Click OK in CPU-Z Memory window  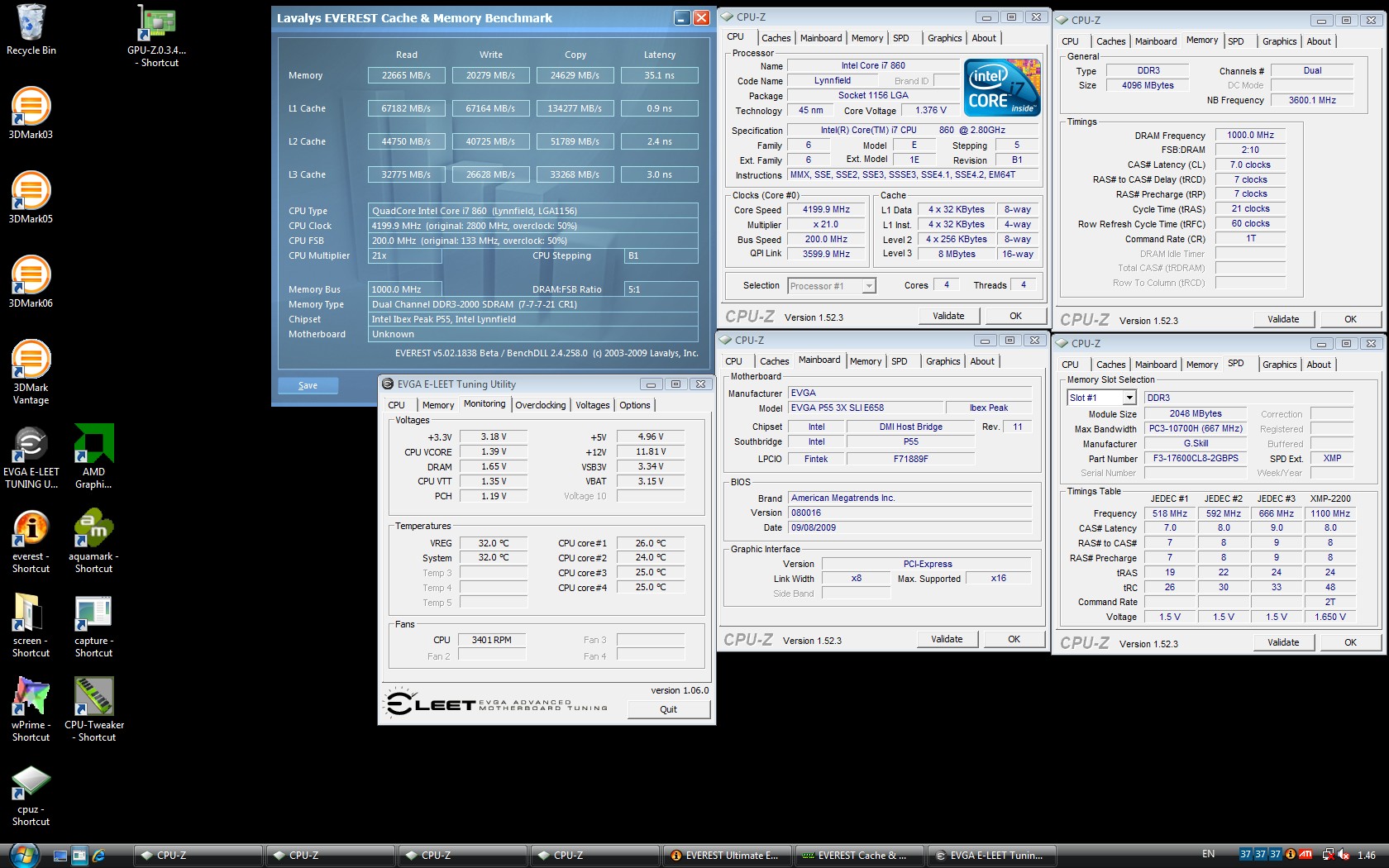point(1350,319)
